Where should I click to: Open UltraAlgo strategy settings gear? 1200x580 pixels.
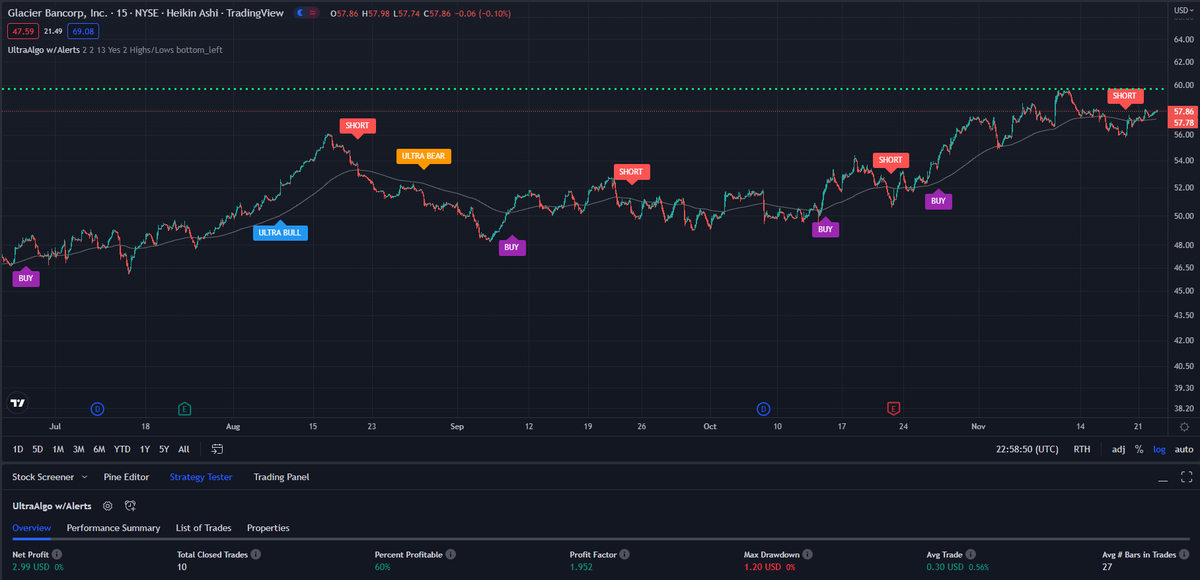click(x=107, y=506)
